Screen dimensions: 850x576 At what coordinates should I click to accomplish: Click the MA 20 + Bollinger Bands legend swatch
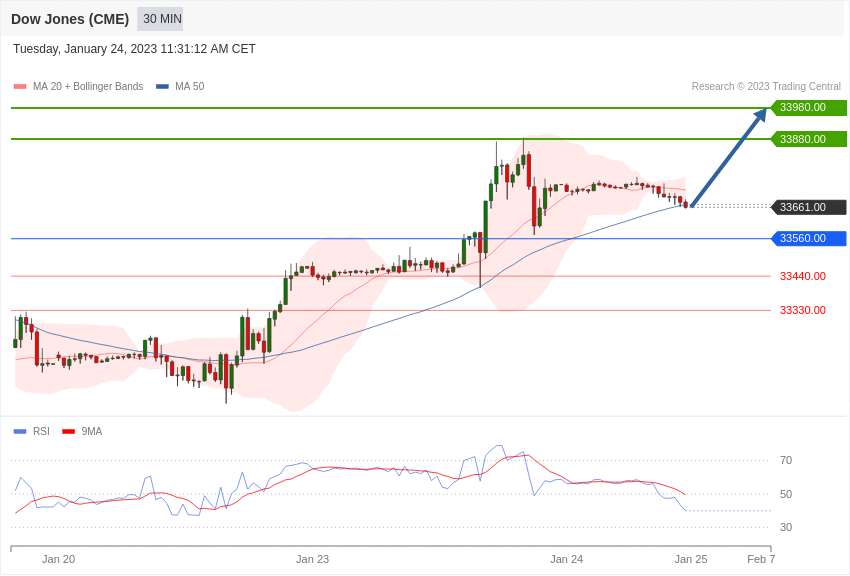(20, 87)
